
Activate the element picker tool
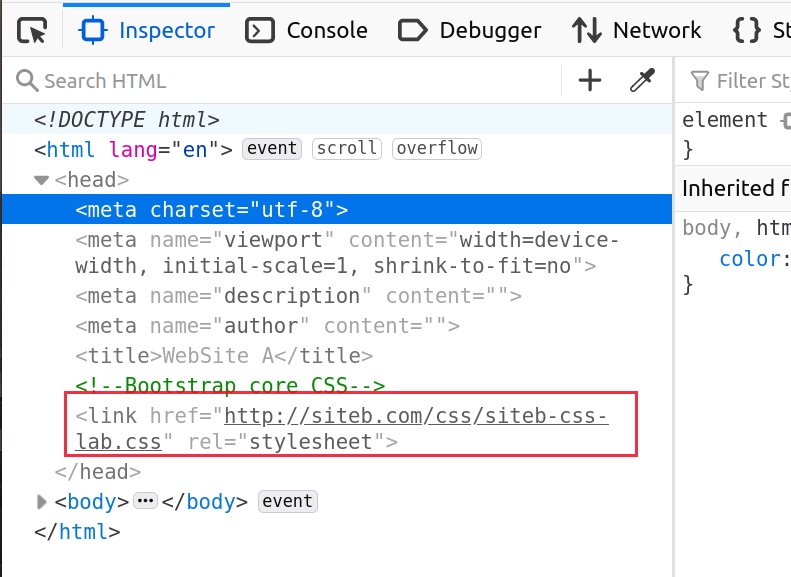coord(32,30)
